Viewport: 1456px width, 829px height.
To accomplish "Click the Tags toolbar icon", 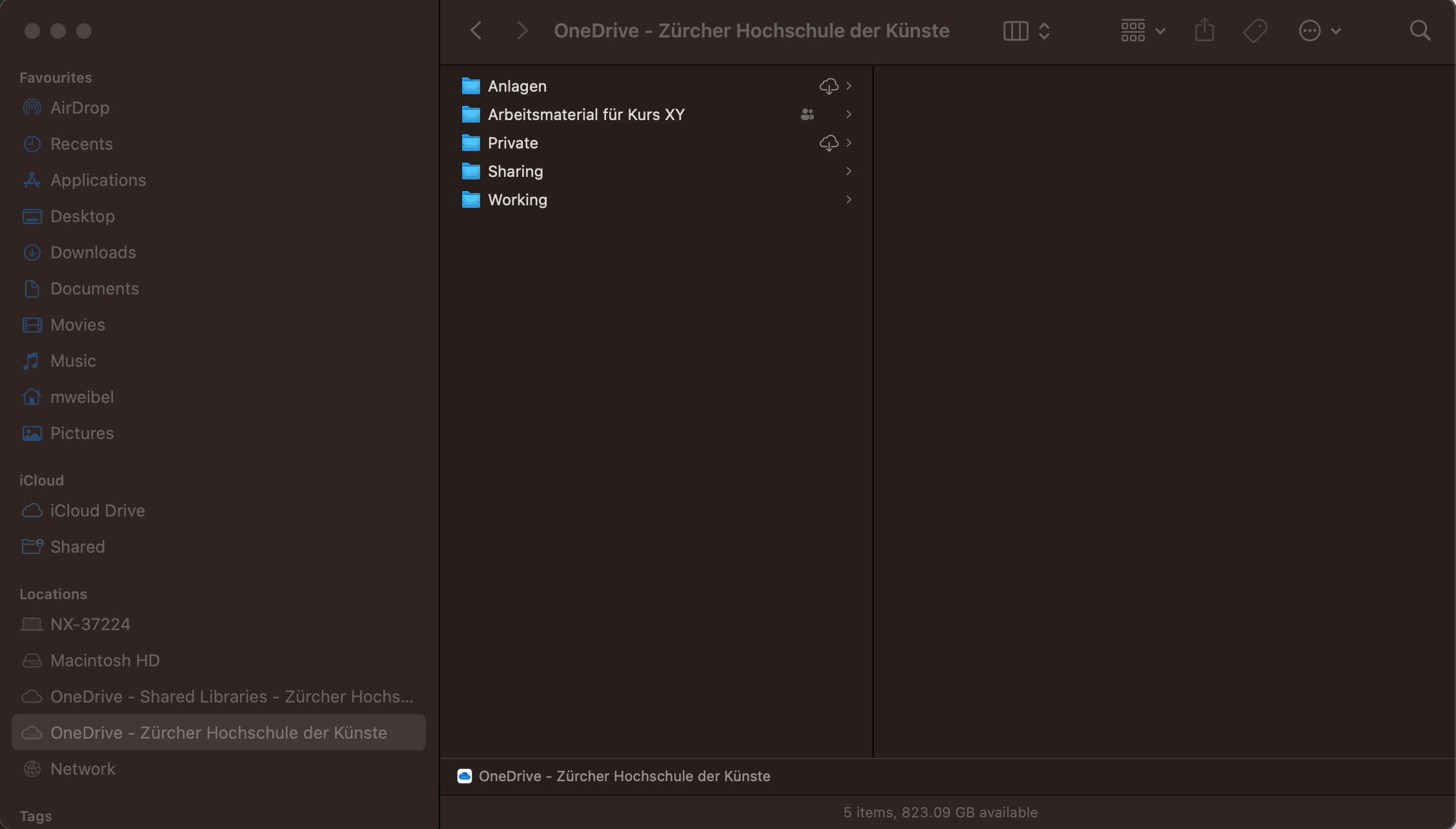I will coord(1255,30).
